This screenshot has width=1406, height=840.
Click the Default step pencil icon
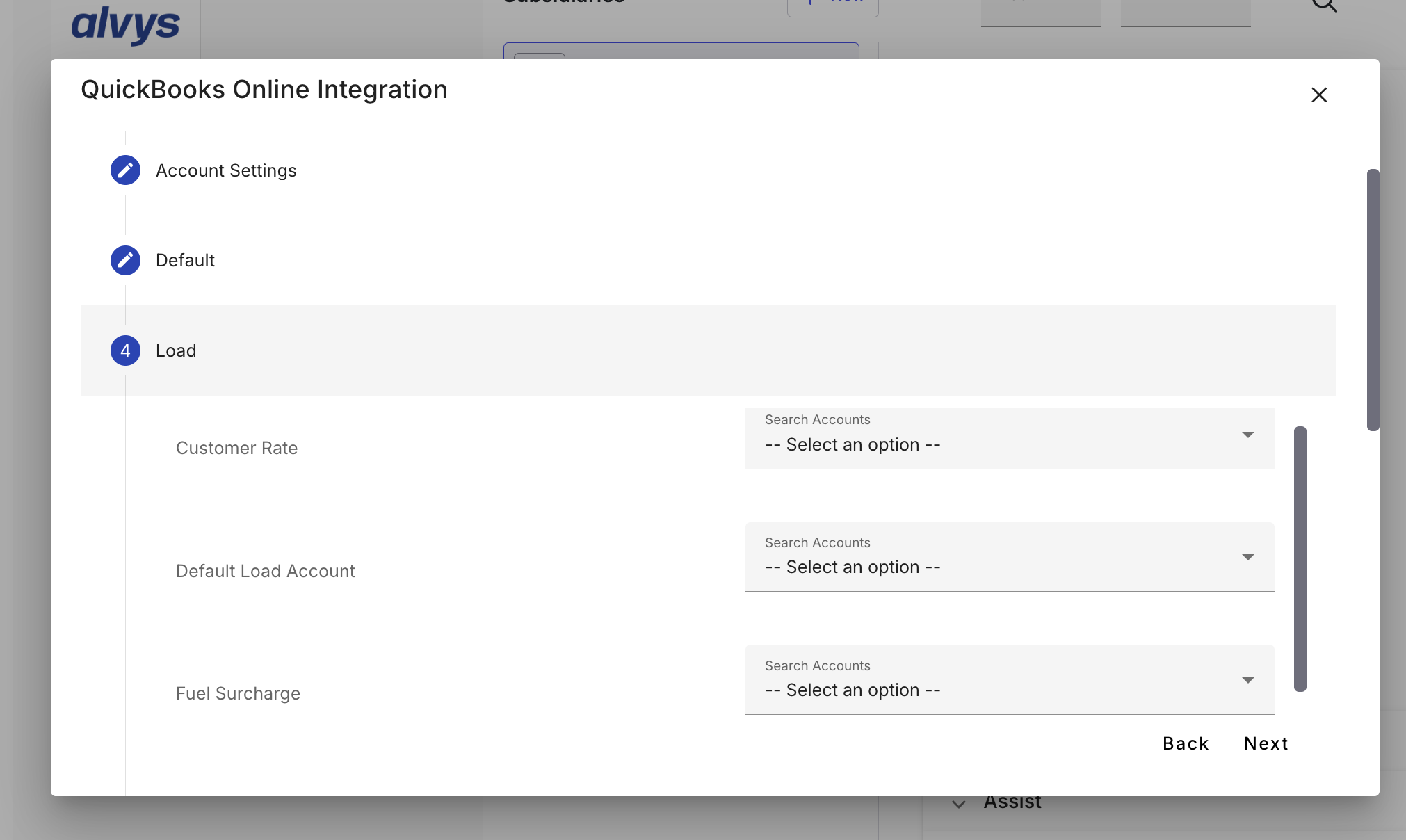click(125, 260)
